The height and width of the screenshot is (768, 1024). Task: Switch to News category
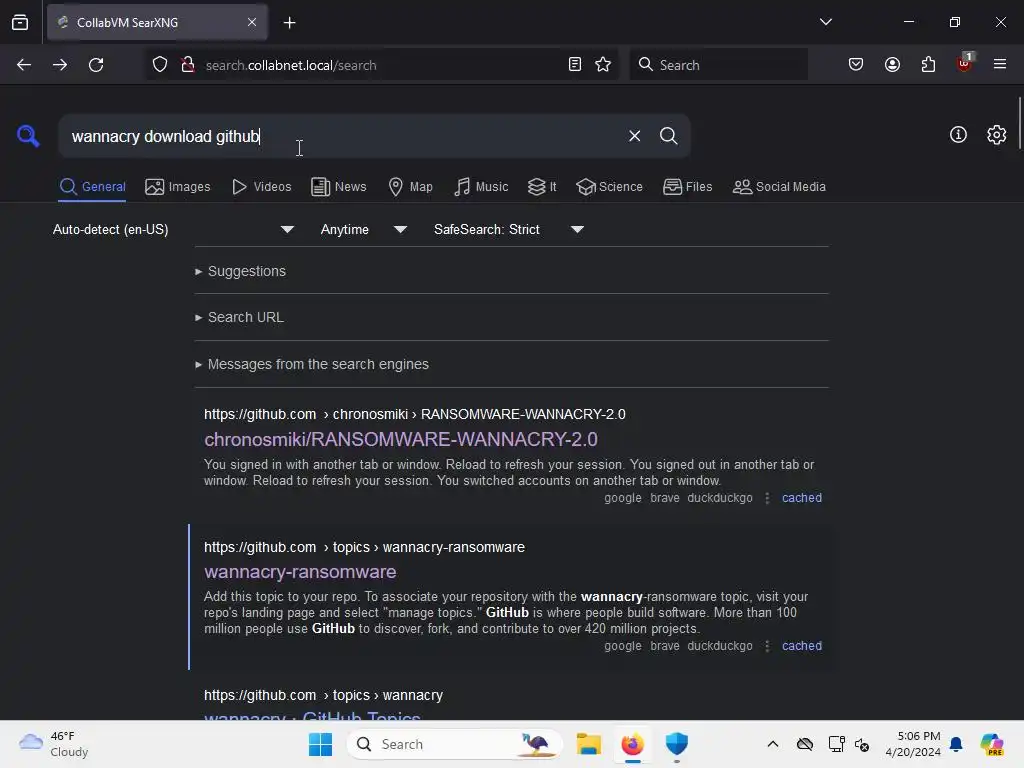click(339, 187)
